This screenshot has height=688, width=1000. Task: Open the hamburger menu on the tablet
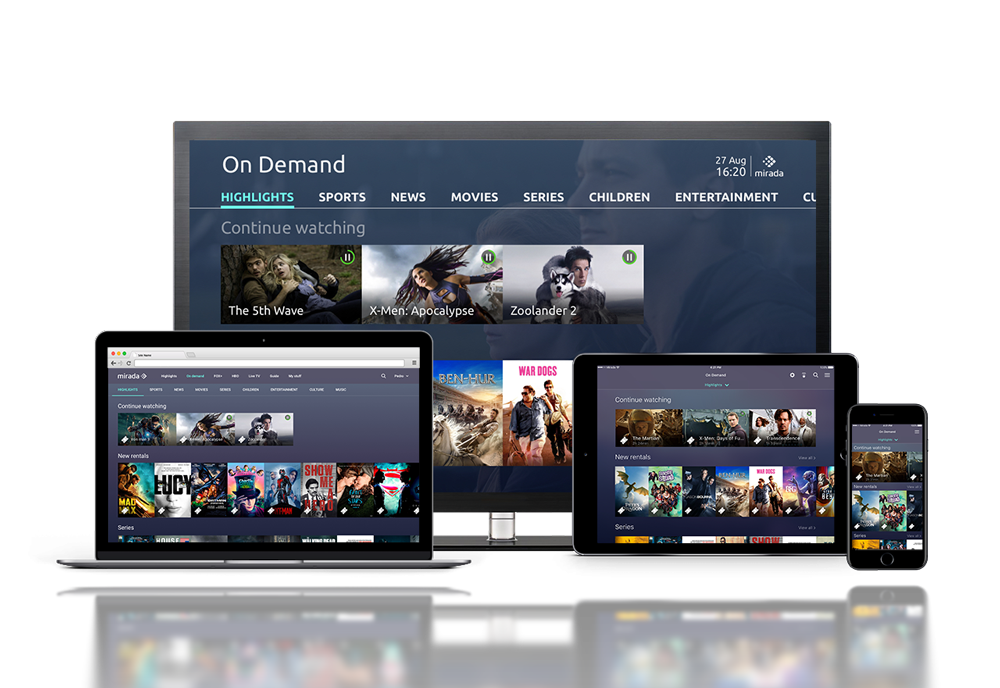pos(827,375)
